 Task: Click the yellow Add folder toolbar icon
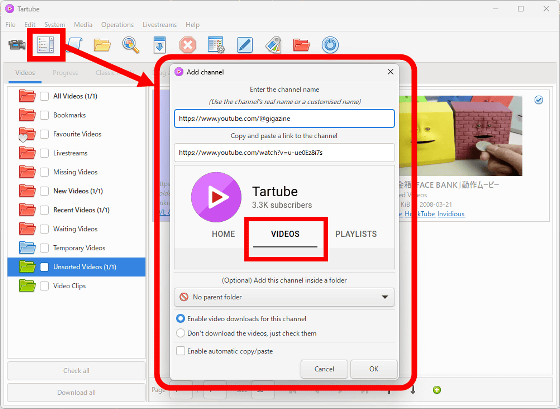pos(102,45)
